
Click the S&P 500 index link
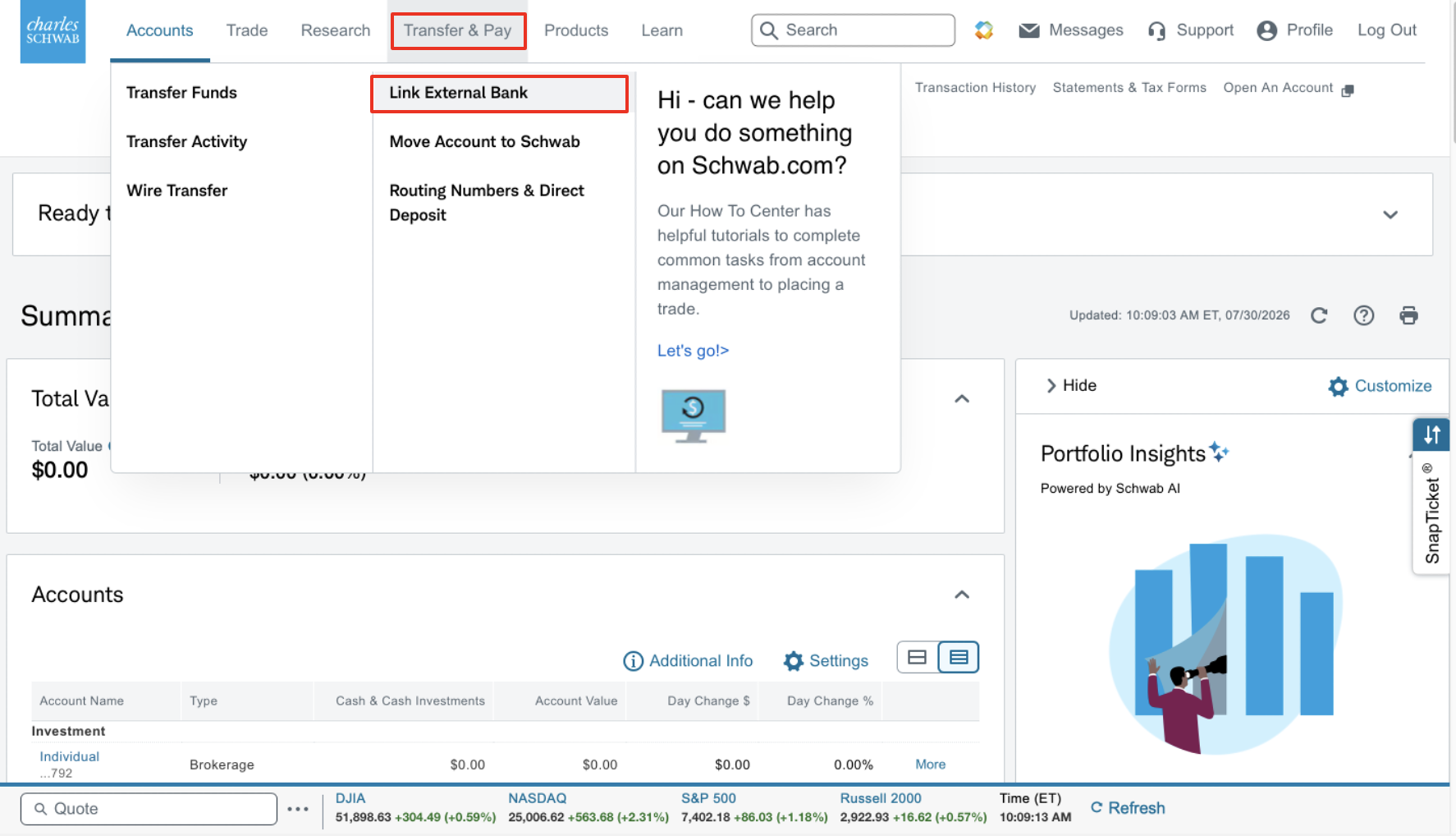708,798
